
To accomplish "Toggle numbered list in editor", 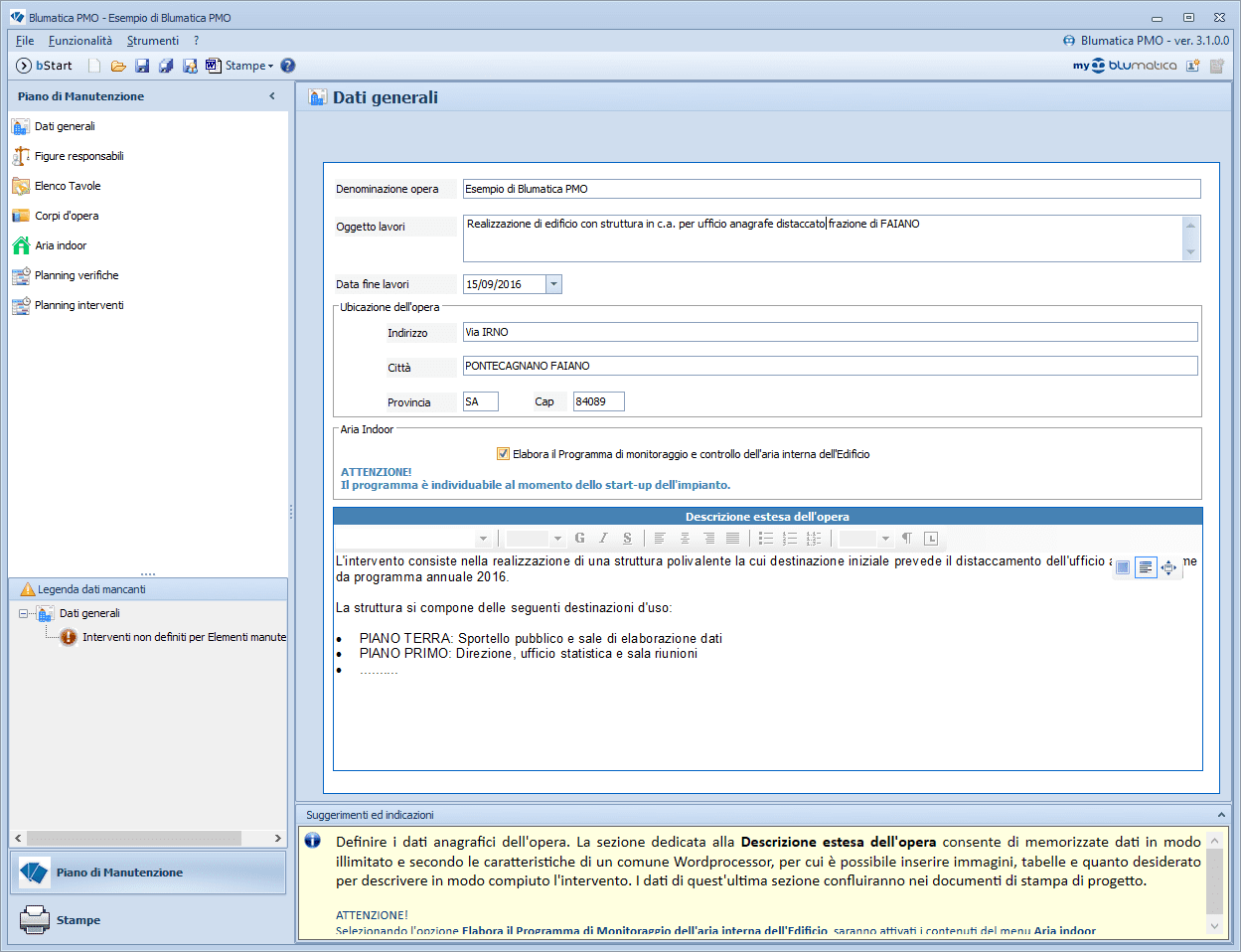I will click(x=790, y=539).
